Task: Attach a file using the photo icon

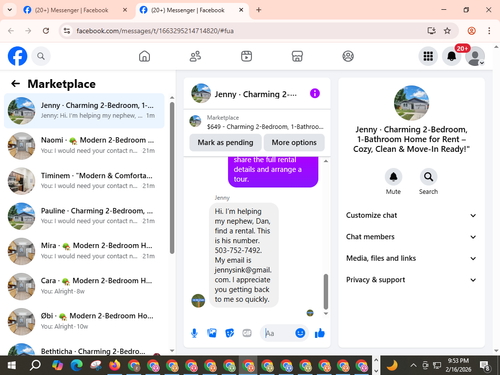Action: click(212, 333)
